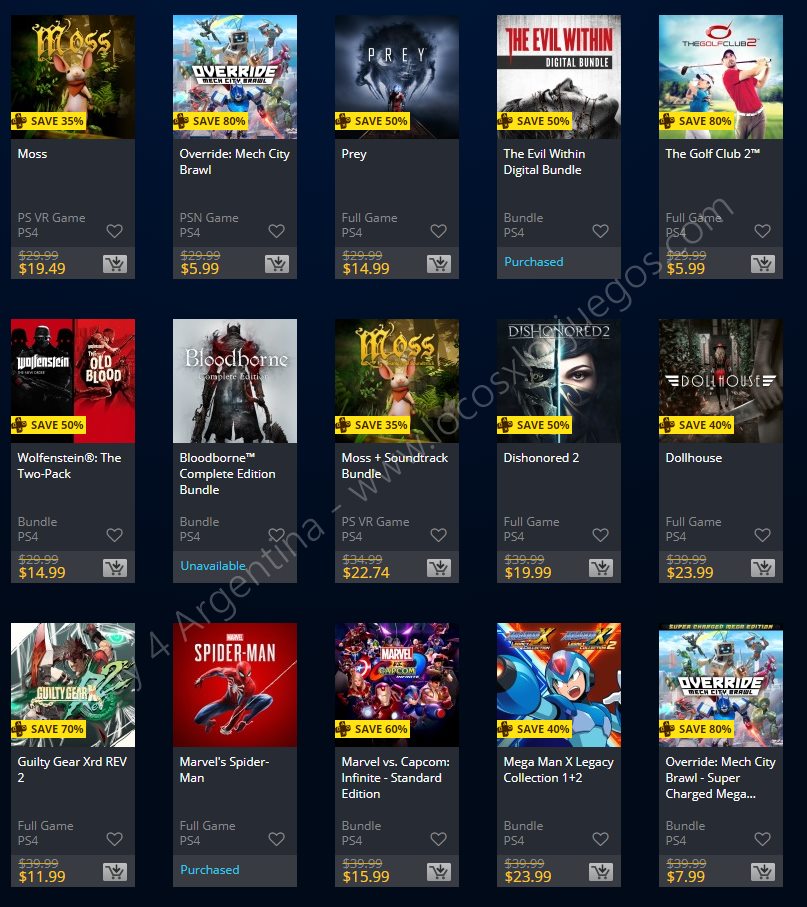This screenshot has height=907, width=807.
Task: Add Prey to the shopping cart
Action: 439,264
